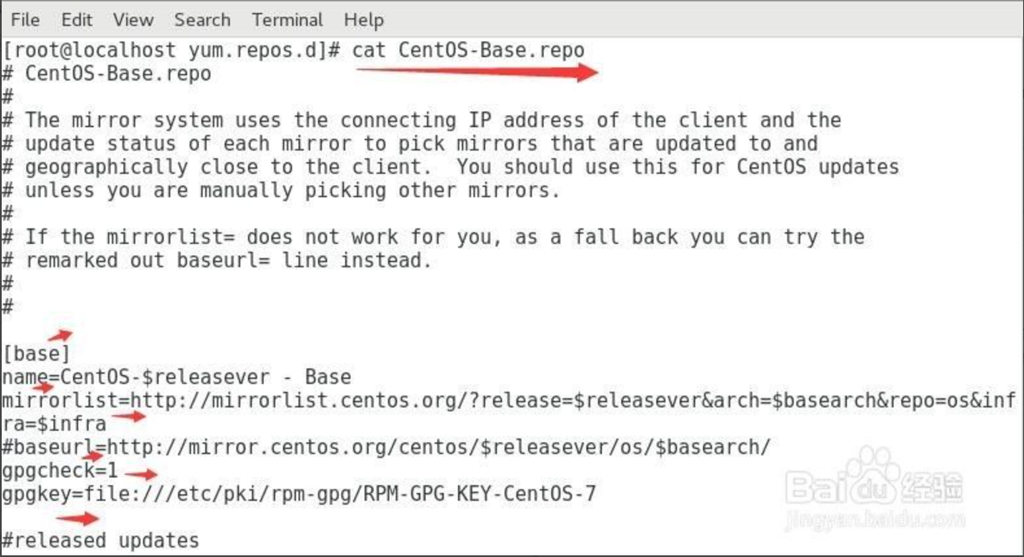Open the File menu
Screen dimensions: 1024x557
tap(25, 20)
